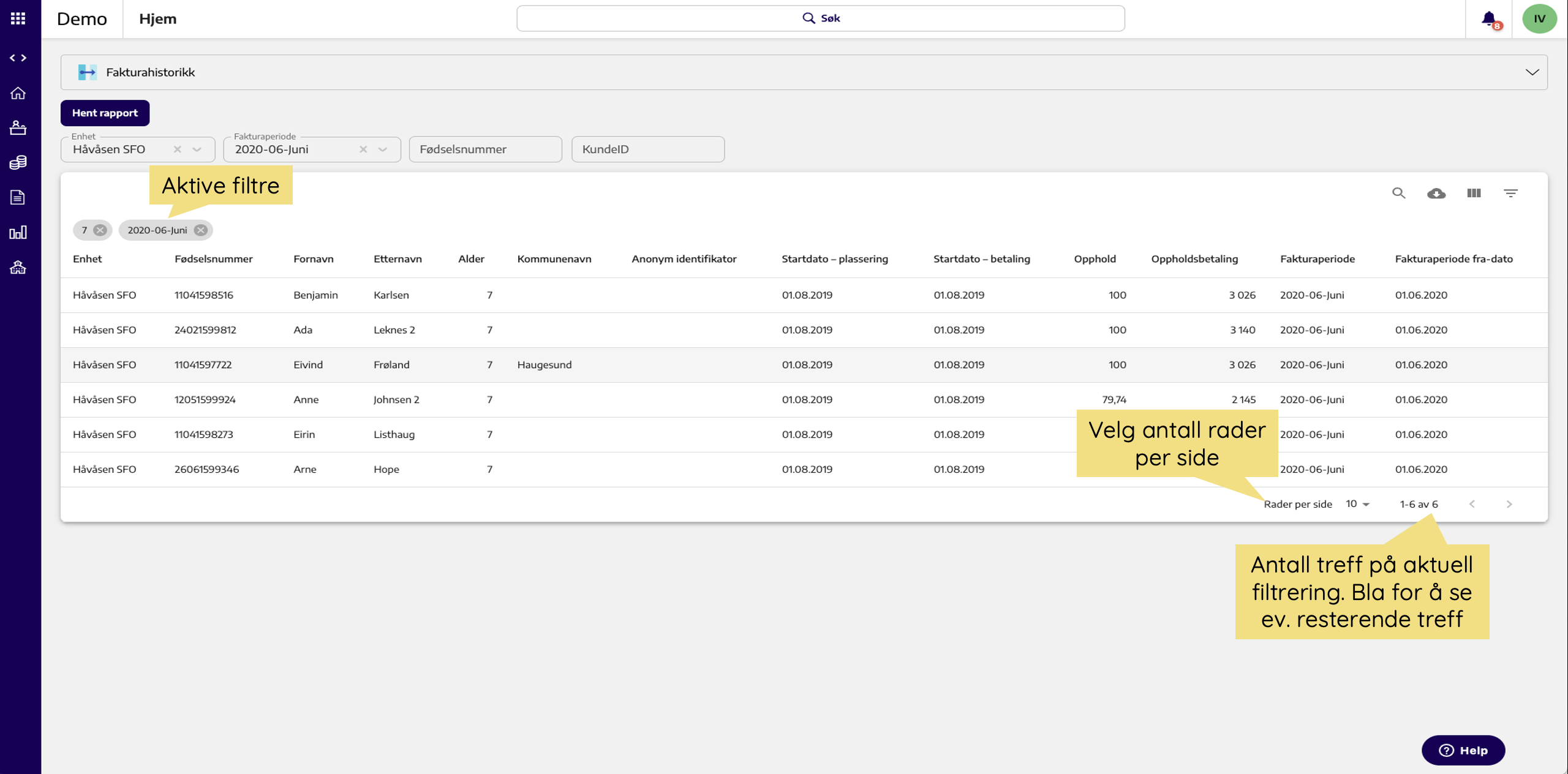Click the 79,74 opphold value

coord(1114,399)
